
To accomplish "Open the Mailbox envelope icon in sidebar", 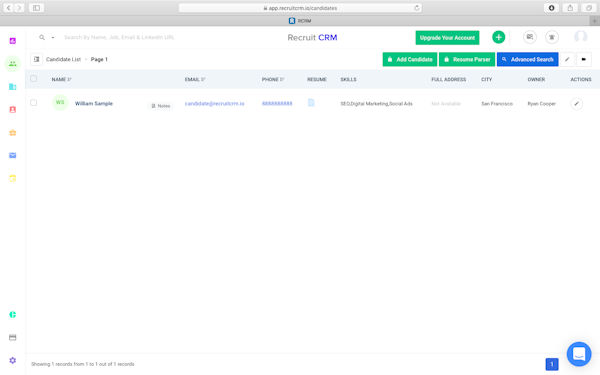I will pyautogui.click(x=13, y=155).
